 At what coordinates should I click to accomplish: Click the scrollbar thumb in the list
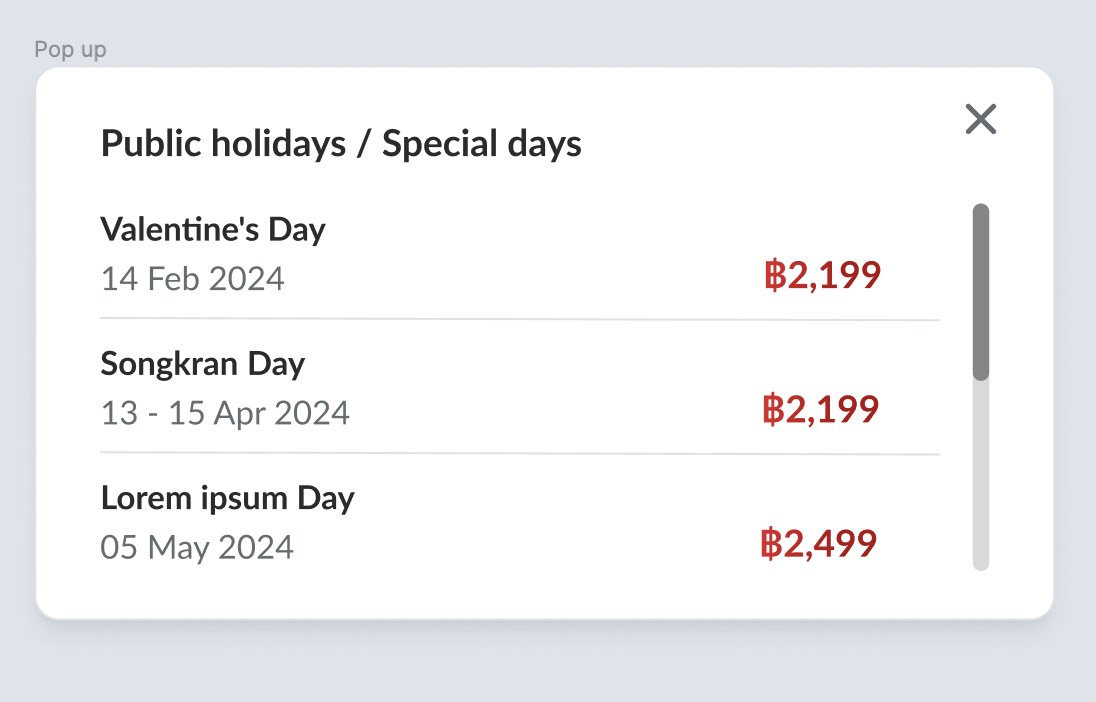tap(981, 291)
